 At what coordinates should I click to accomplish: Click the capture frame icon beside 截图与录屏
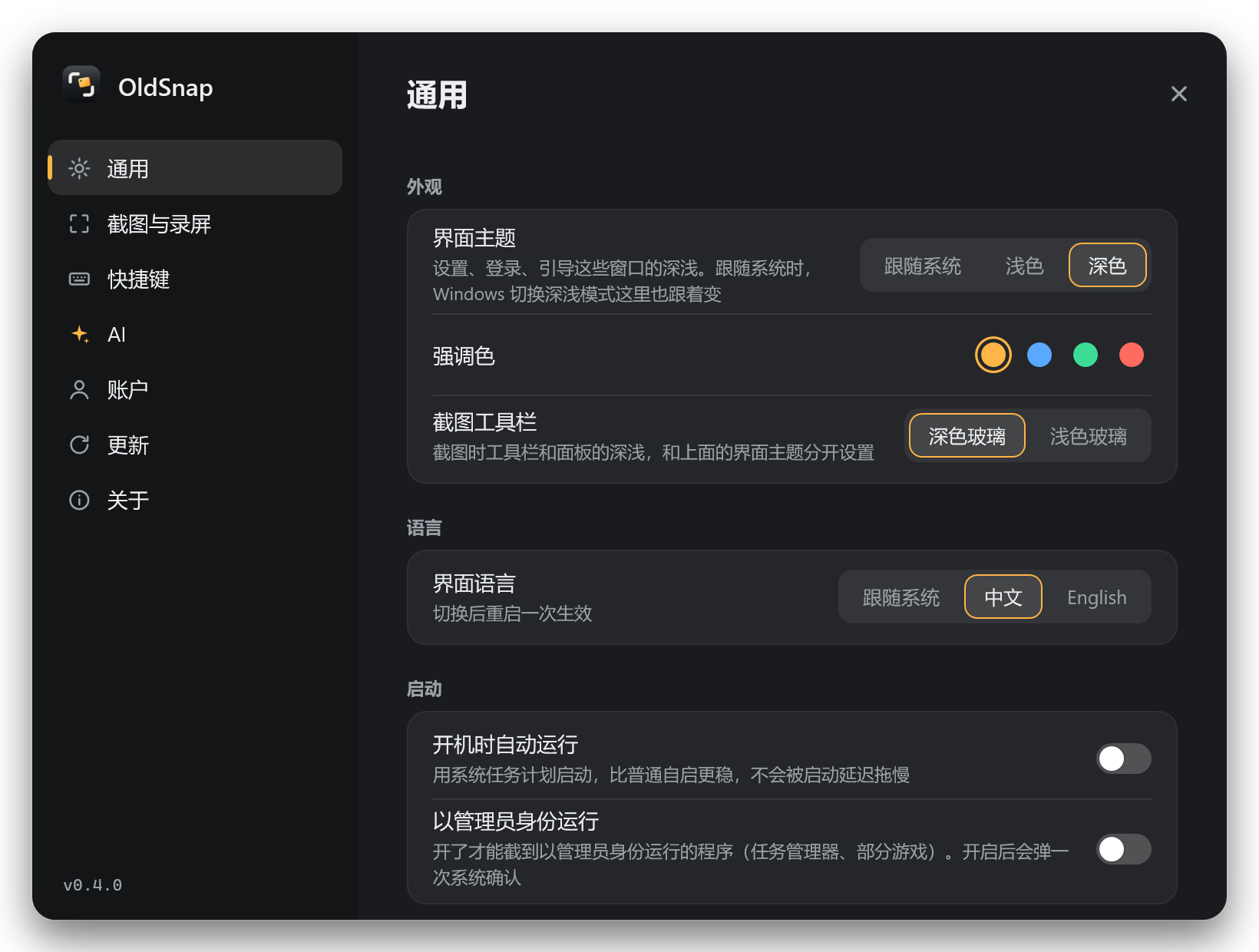pos(79,223)
